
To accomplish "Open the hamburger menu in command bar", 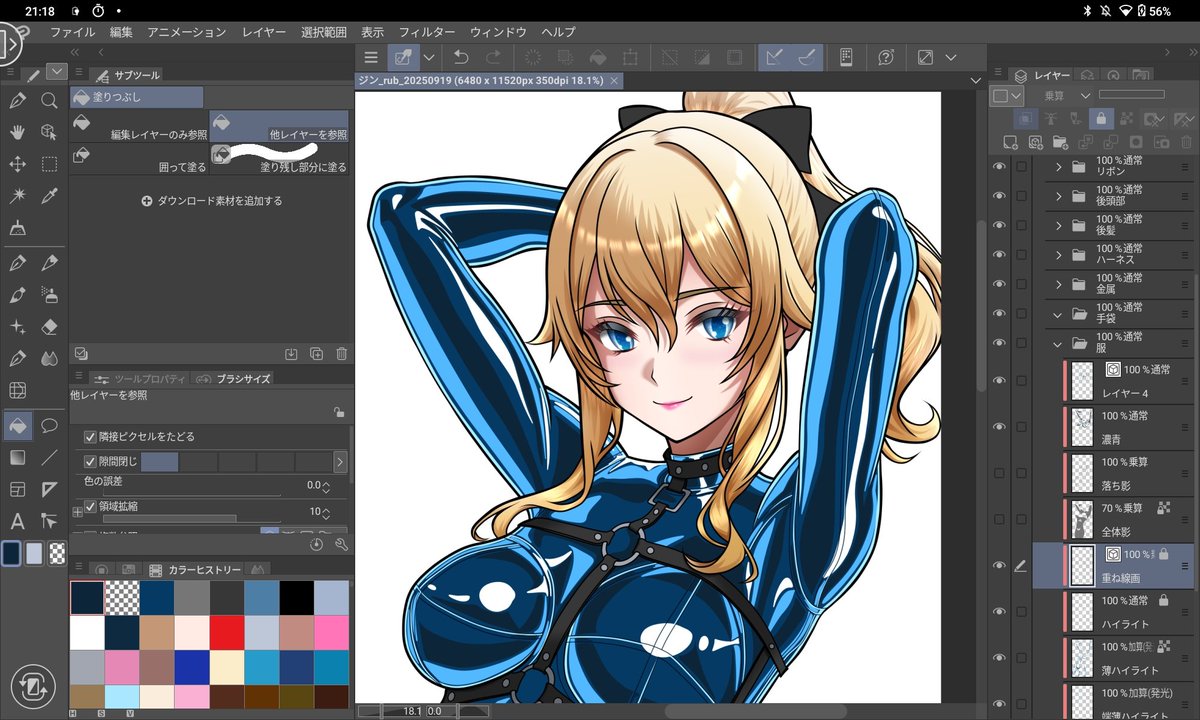I will click(x=371, y=57).
